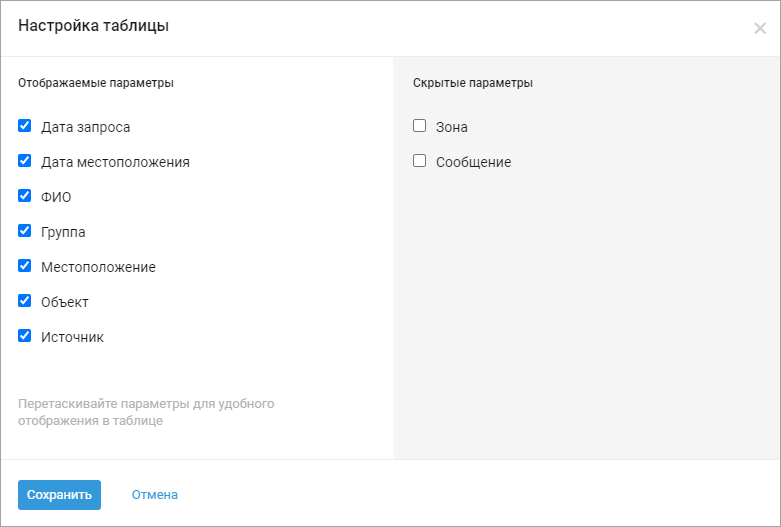This screenshot has width=781, height=527.
Task: Uncheck the Дата запроса checkbox
Action: coord(25,126)
